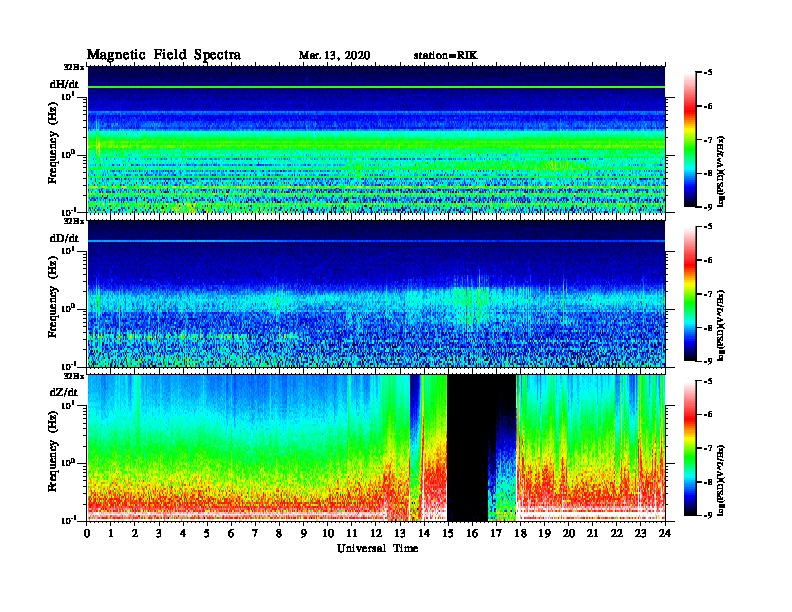Click the -9 label on the dH/dt color bar
The image size is (792, 612).
tap(708, 207)
